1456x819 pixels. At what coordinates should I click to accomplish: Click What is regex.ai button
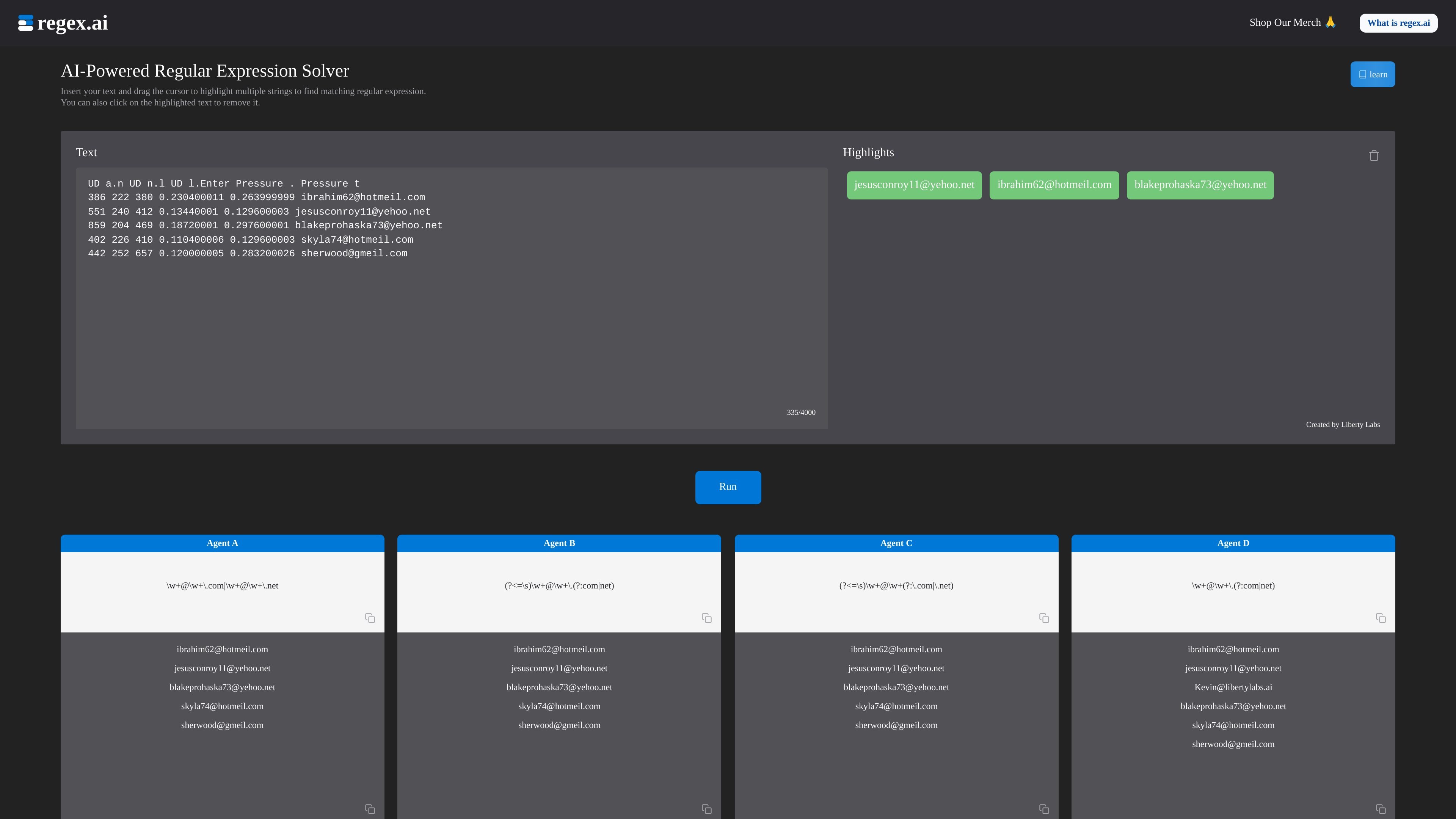tap(1398, 23)
